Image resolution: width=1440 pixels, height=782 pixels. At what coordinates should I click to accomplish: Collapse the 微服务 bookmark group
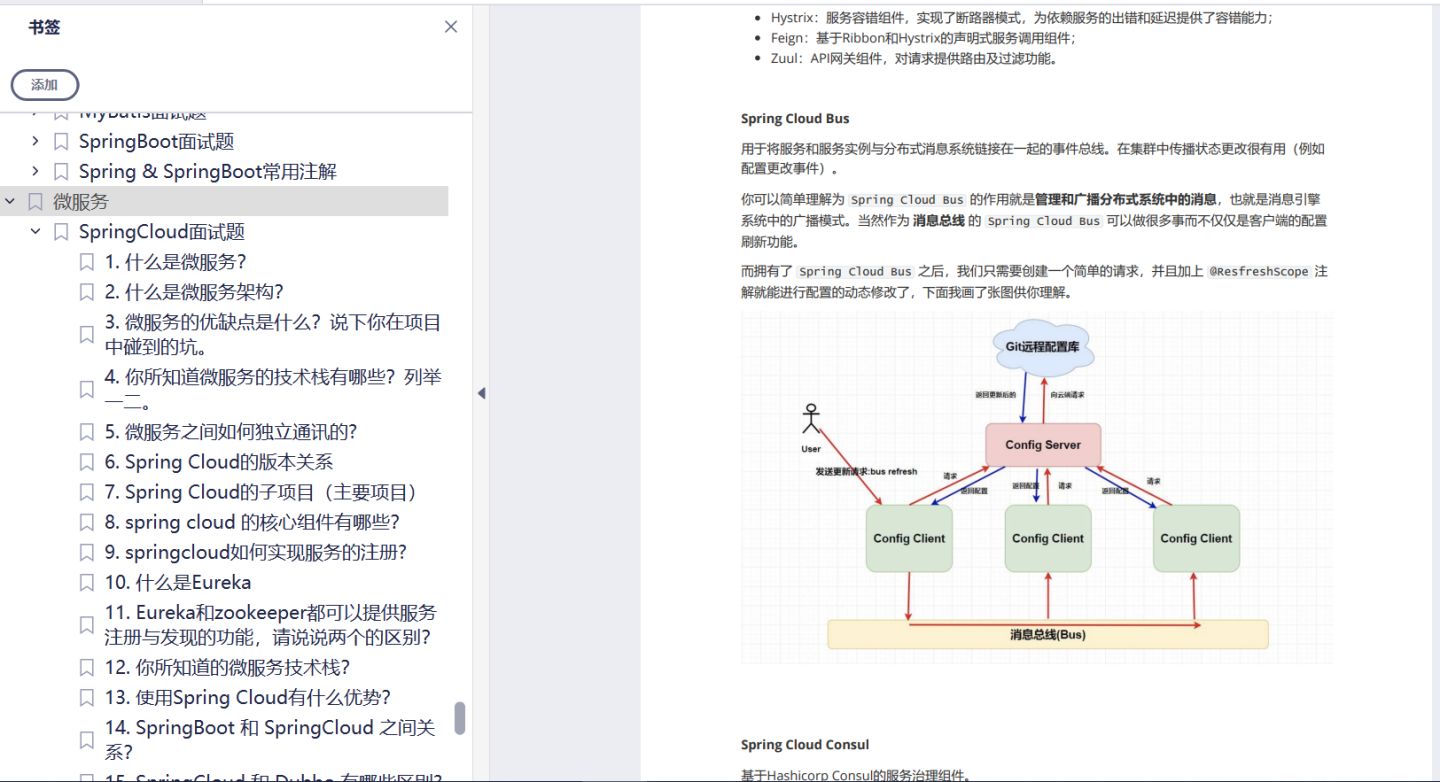[10, 202]
